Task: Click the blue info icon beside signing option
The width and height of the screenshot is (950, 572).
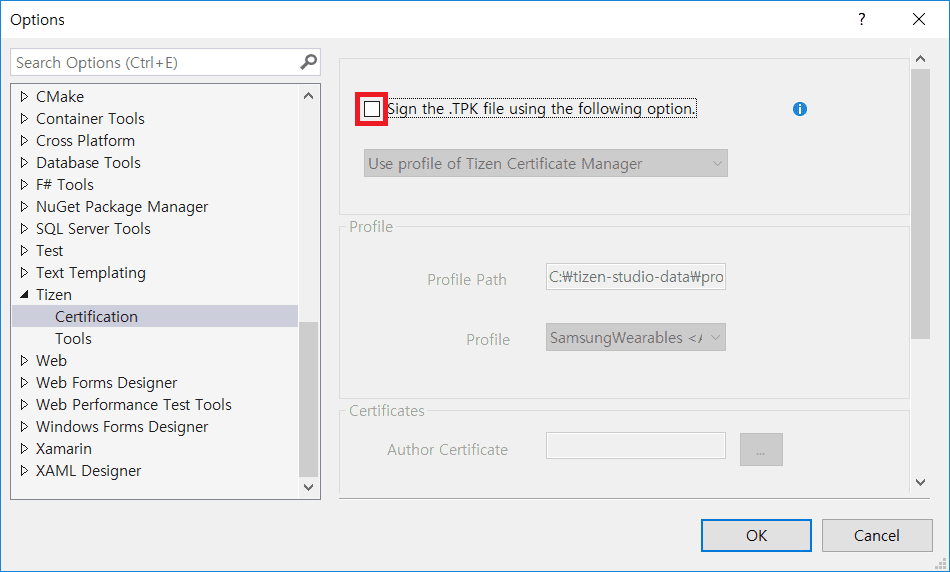Action: 800,109
